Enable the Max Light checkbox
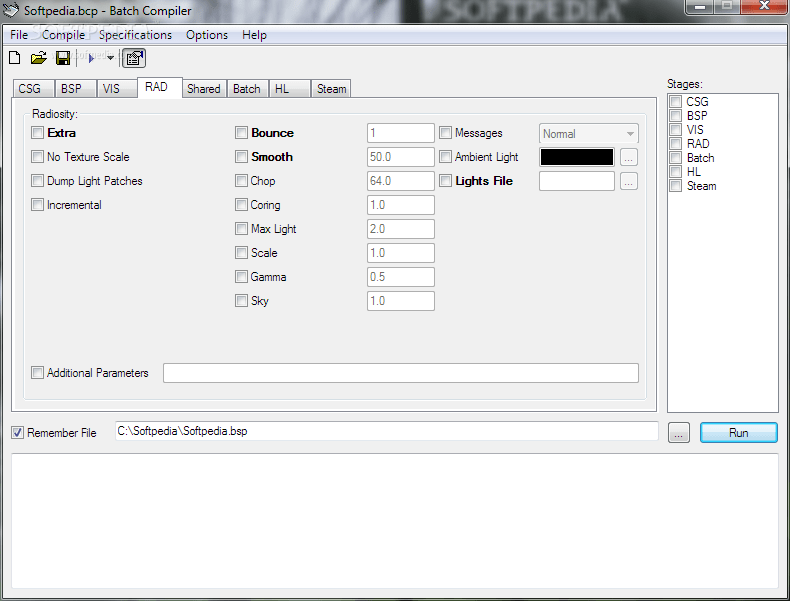This screenshot has width=790, height=601. (241, 229)
